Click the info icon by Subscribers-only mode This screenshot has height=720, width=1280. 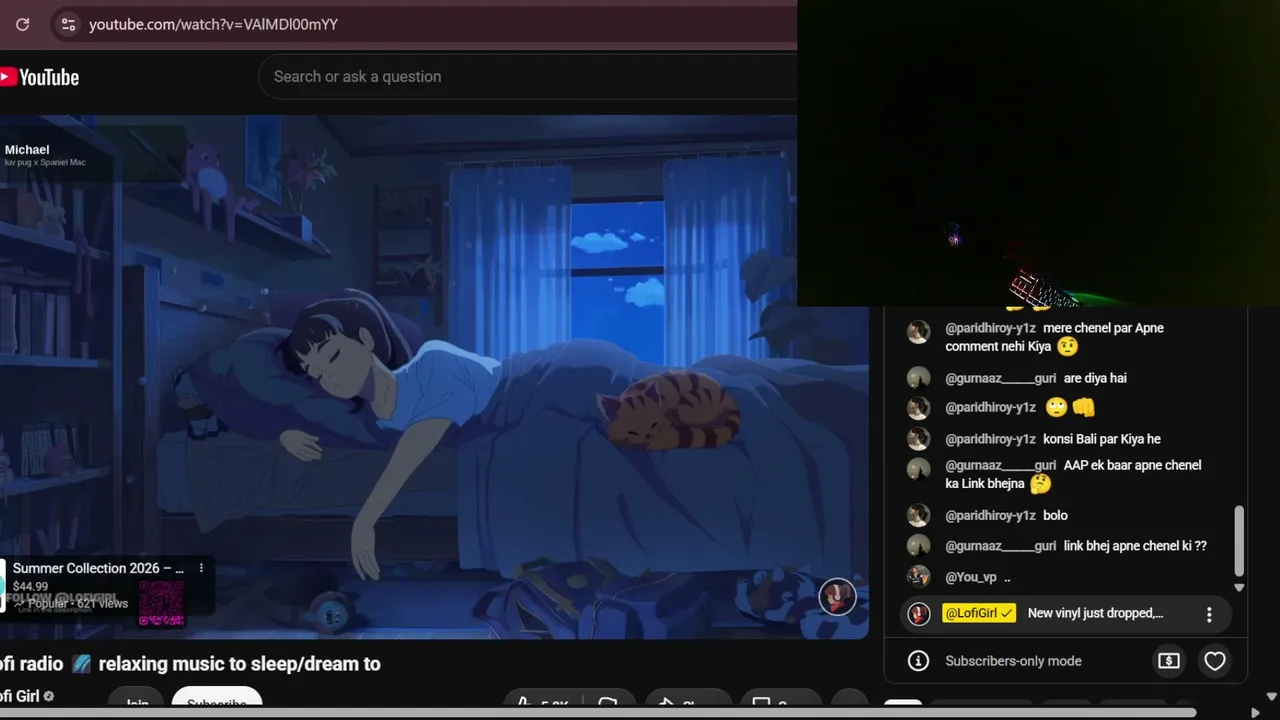[x=918, y=661]
